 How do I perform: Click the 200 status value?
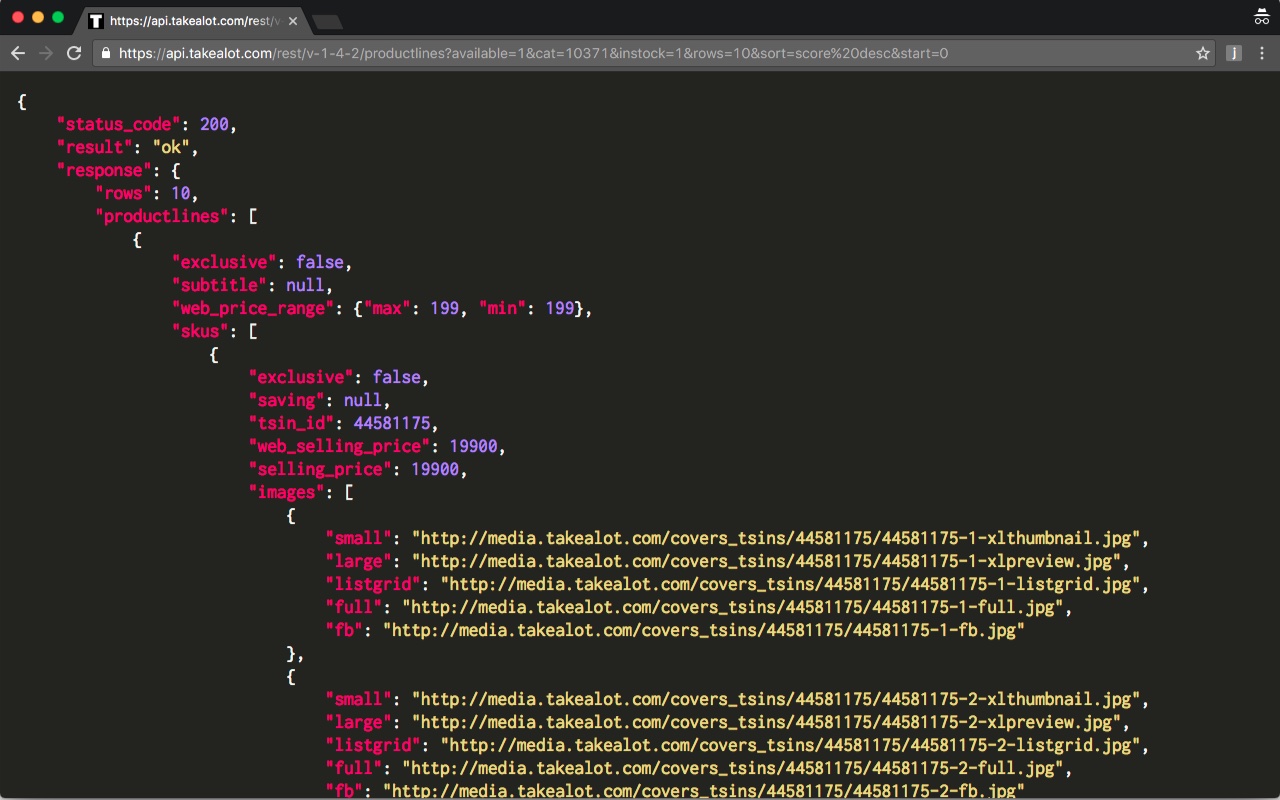[x=214, y=124]
